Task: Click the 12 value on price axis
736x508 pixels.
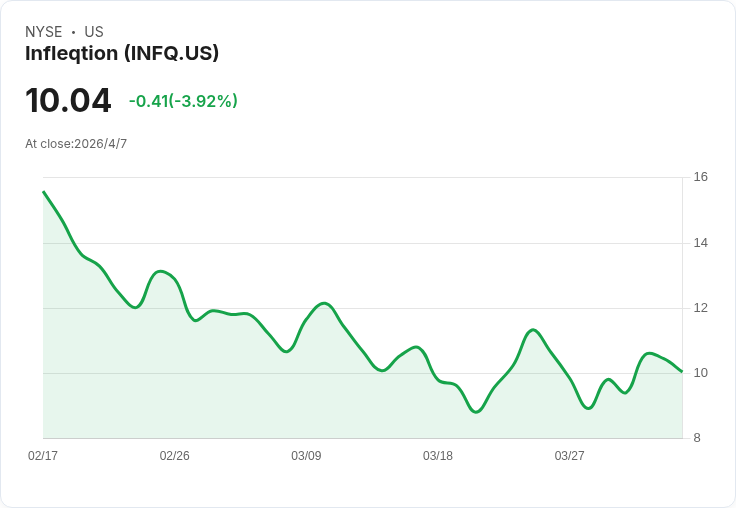Action: click(x=700, y=308)
